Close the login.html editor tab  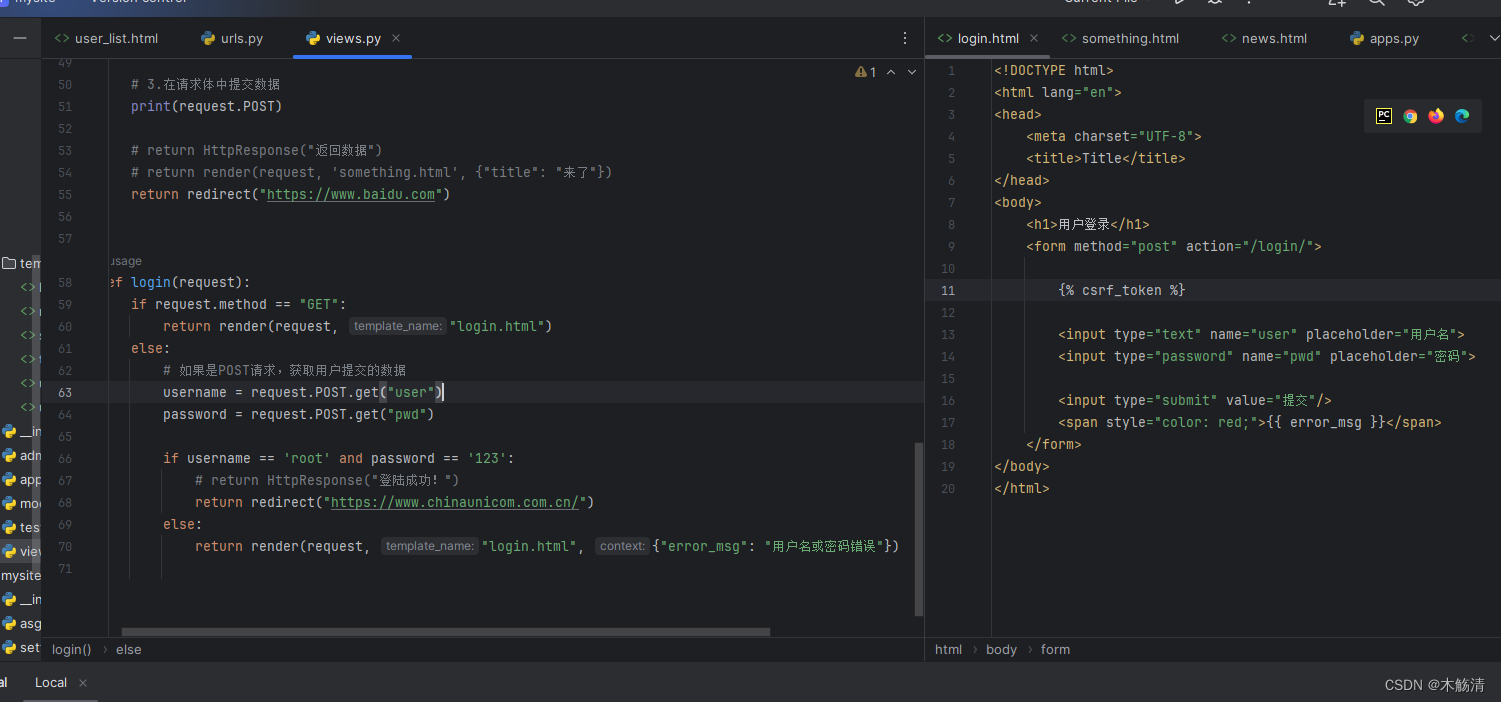point(1034,38)
